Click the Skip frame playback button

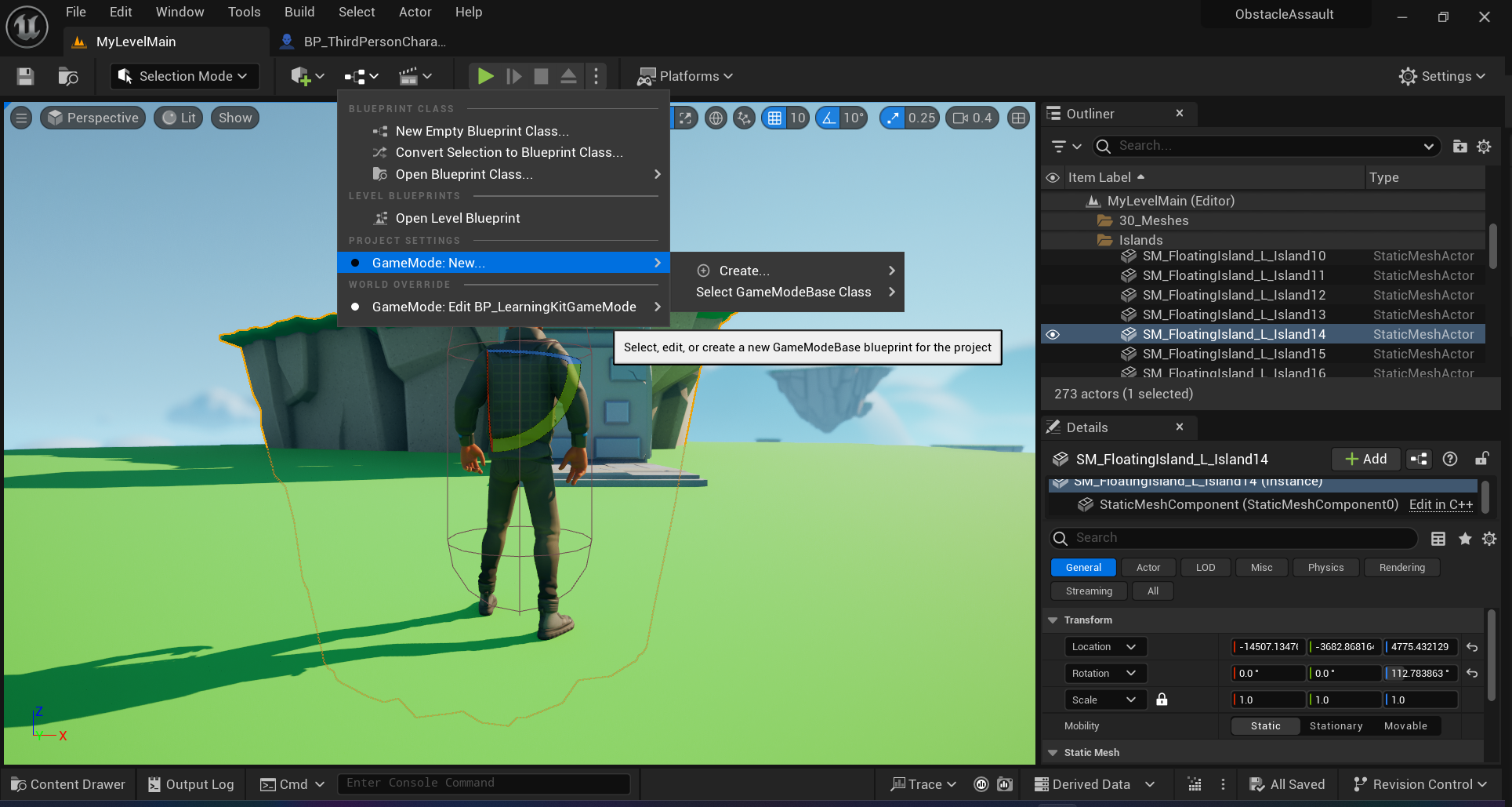coord(513,76)
